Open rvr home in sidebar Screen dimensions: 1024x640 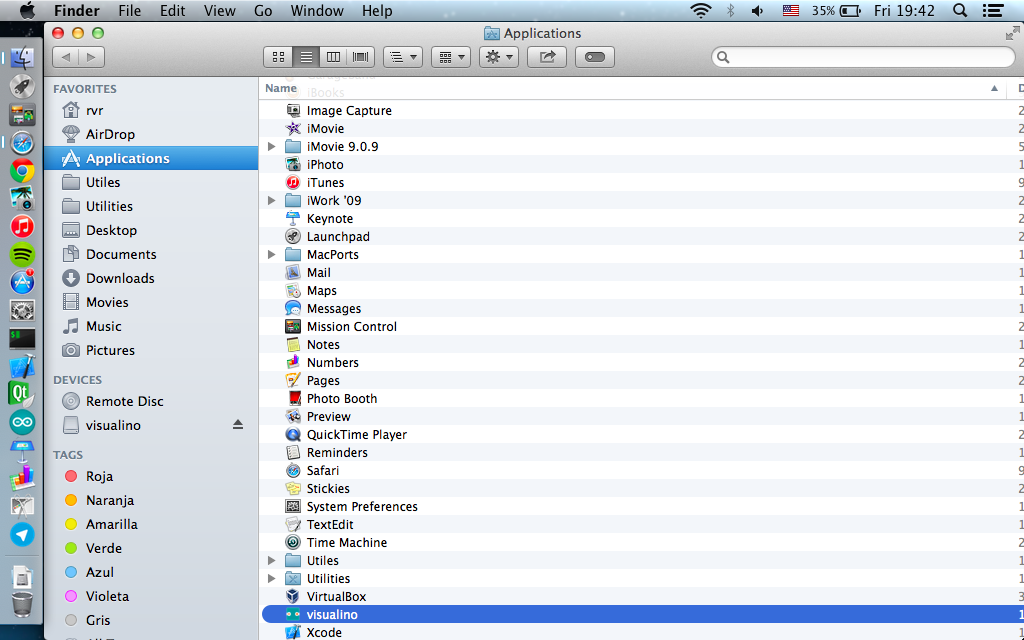point(151,110)
